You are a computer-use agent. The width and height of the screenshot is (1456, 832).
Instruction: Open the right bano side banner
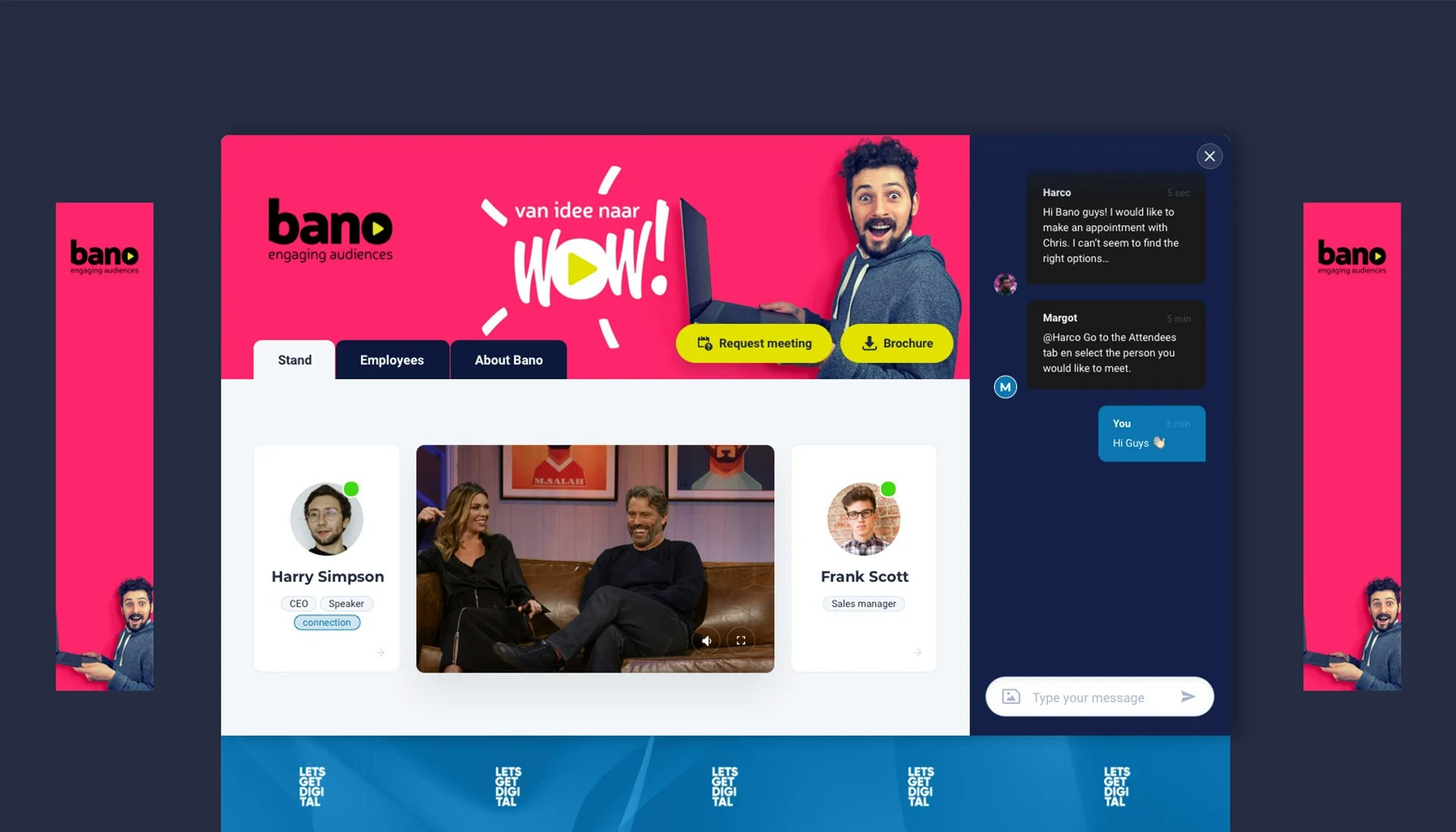(1352, 446)
